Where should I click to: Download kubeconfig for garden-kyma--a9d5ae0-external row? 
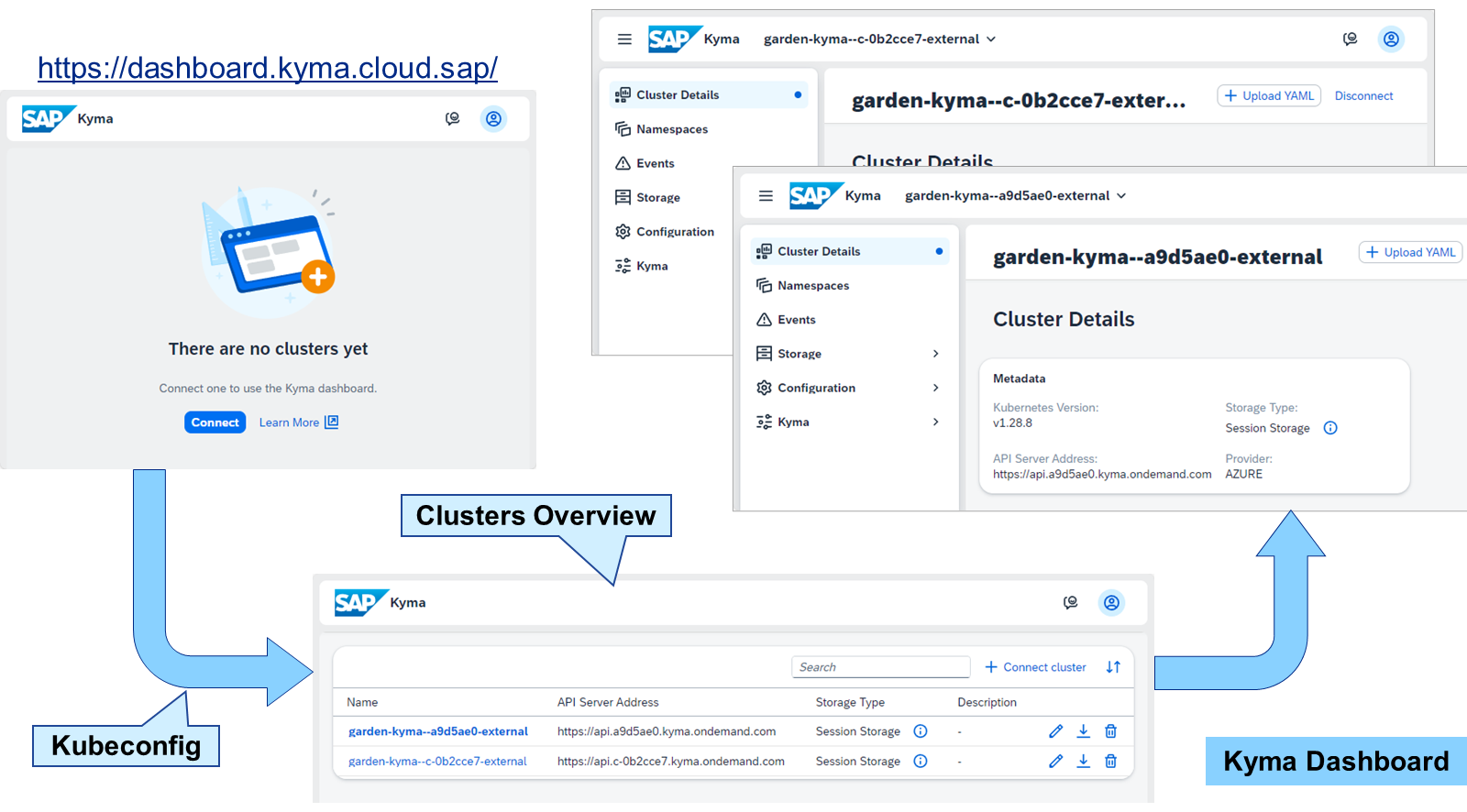1083,731
